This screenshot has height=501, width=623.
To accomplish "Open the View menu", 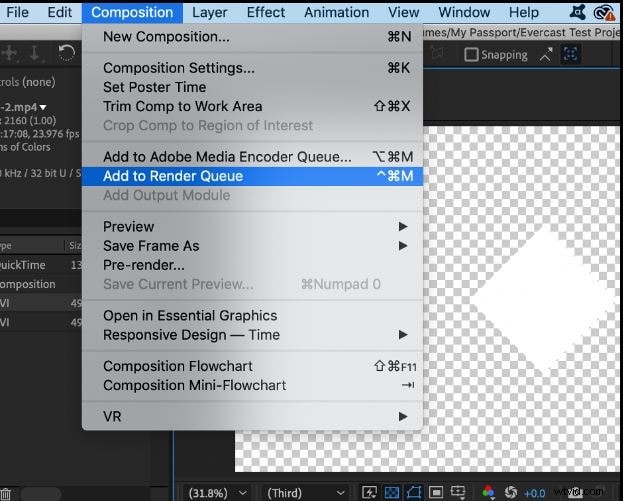I will click(403, 12).
